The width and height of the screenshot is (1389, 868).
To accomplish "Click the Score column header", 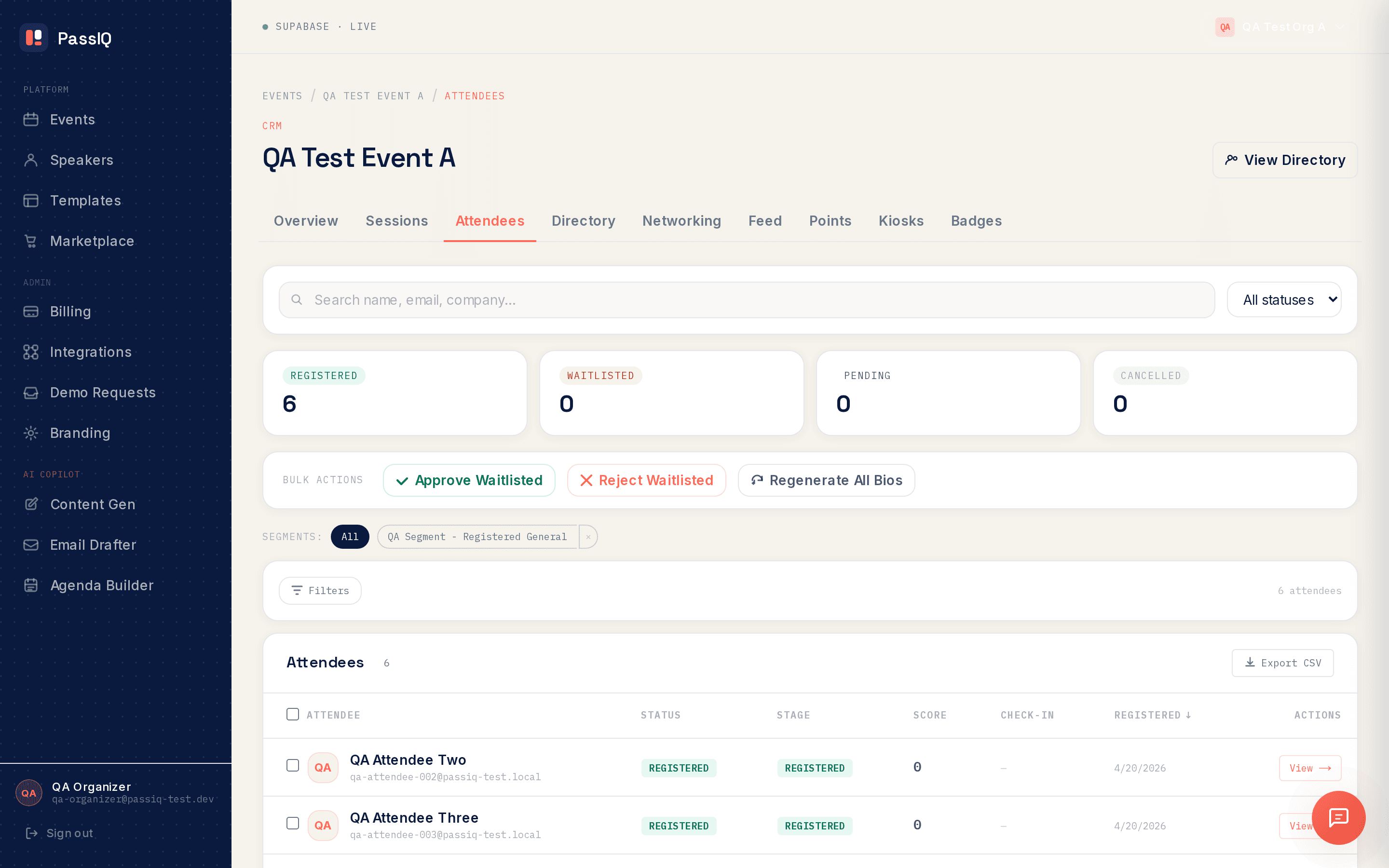I will click(930, 715).
